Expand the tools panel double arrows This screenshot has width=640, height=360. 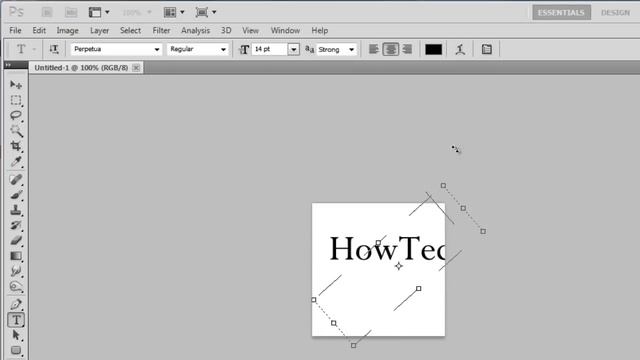8,65
